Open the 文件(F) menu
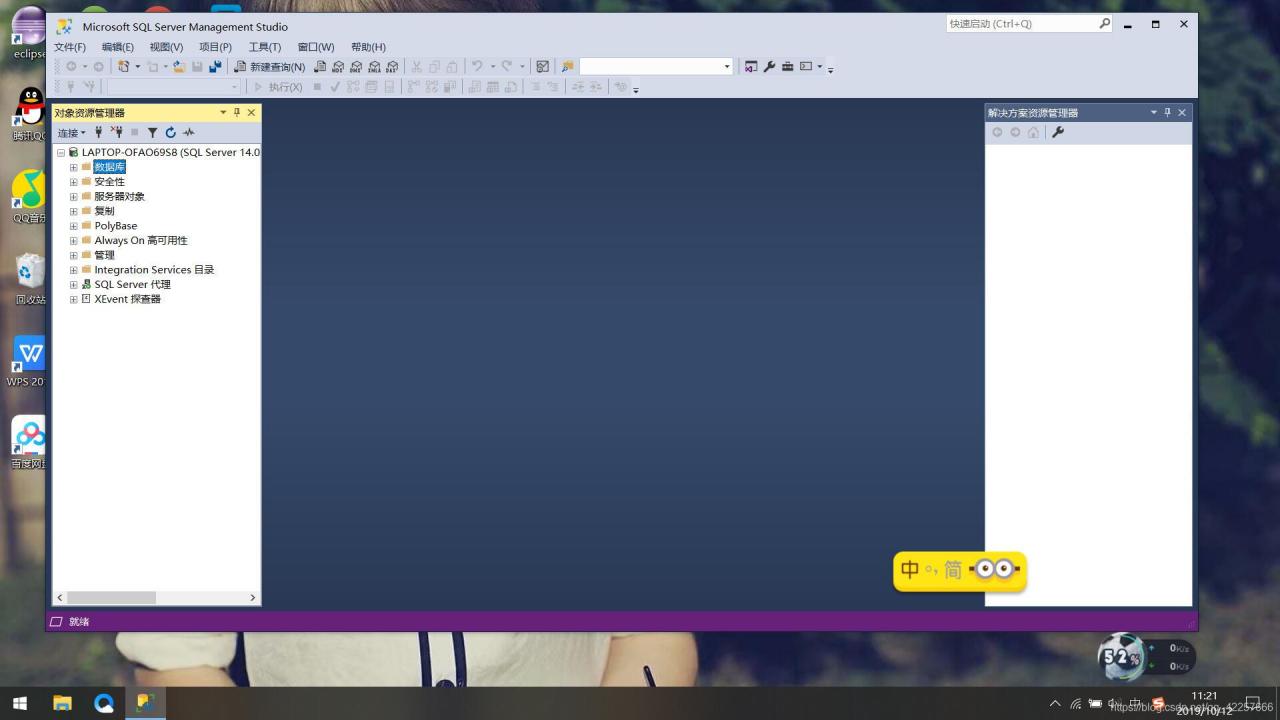The height and width of the screenshot is (720, 1280). coord(70,47)
